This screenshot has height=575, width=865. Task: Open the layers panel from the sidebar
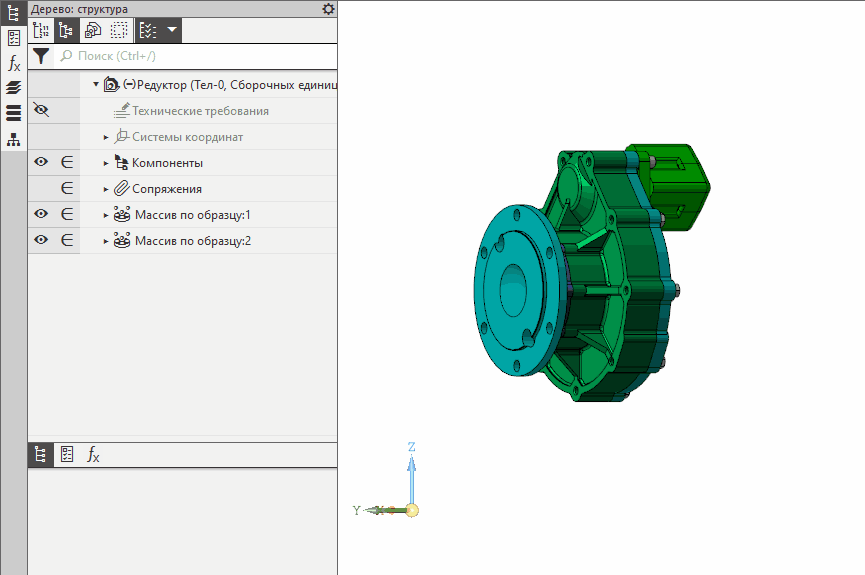13,88
